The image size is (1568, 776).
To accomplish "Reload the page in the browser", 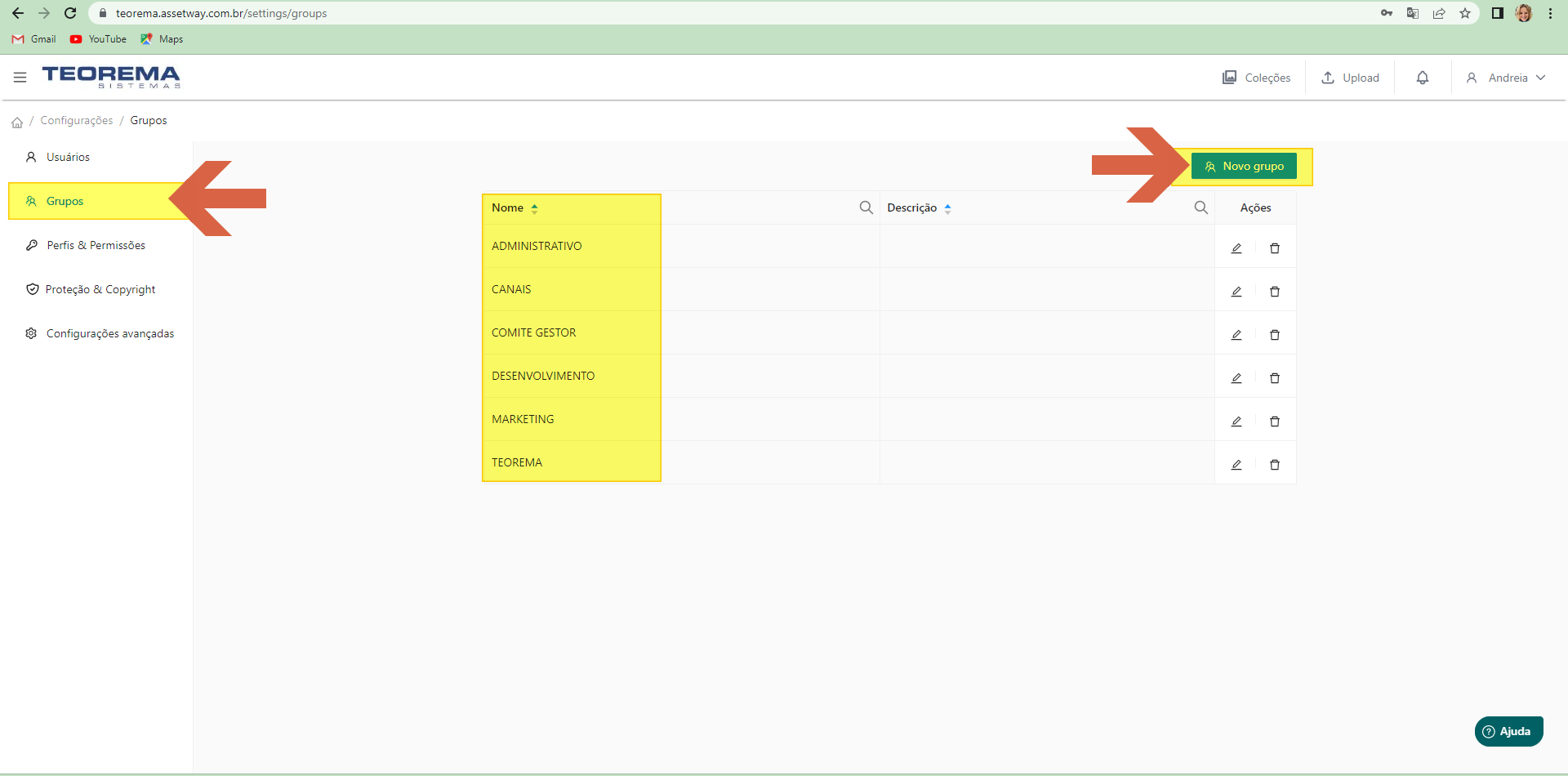I will tap(70, 13).
